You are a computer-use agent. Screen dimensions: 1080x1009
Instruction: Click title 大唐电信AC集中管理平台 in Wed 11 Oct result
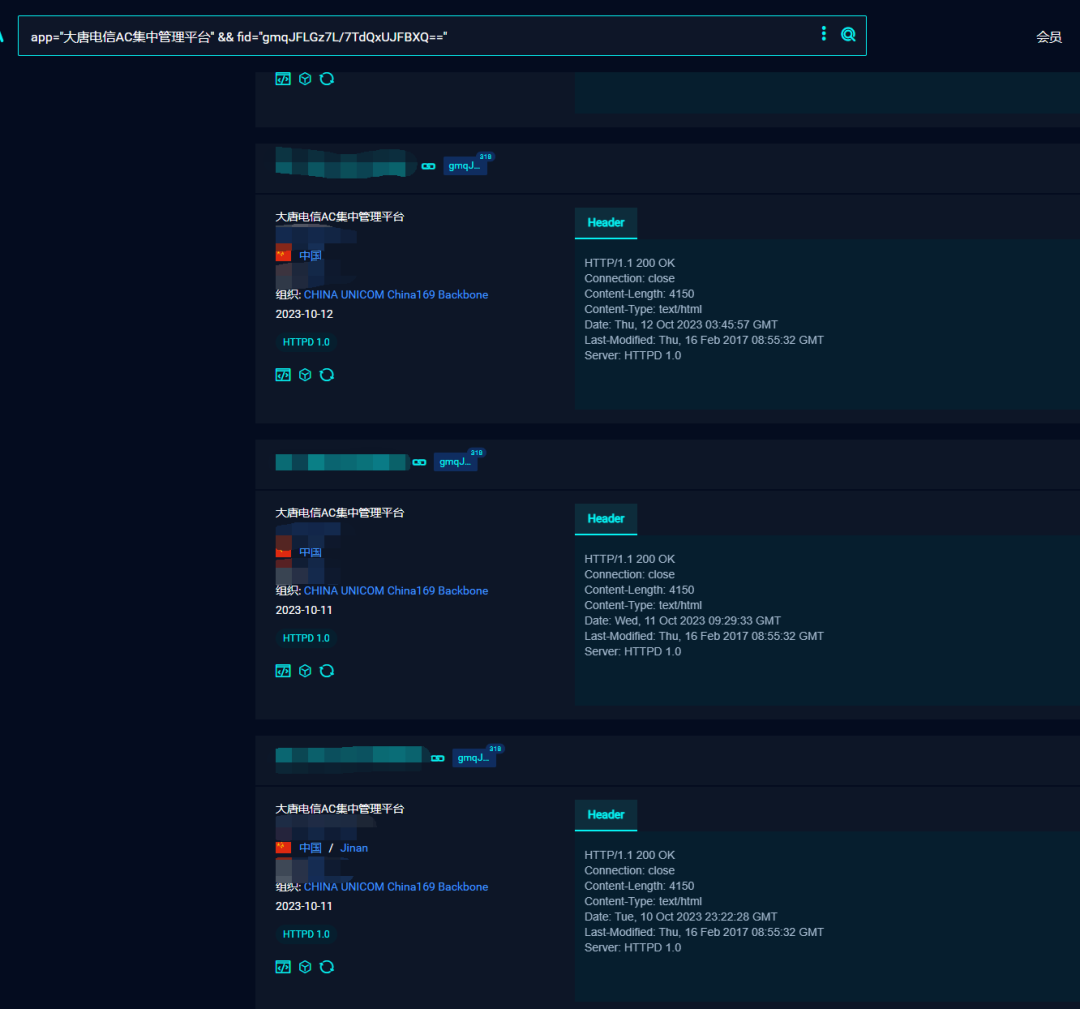(x=340, y=513)
